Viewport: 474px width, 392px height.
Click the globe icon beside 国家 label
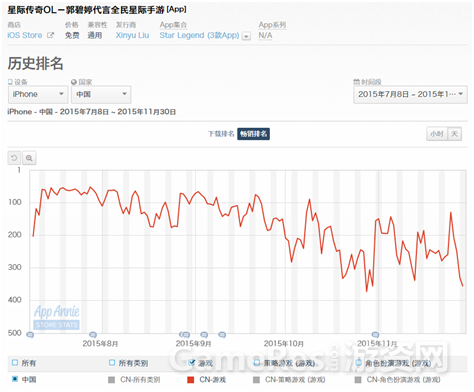pos(74,82)
